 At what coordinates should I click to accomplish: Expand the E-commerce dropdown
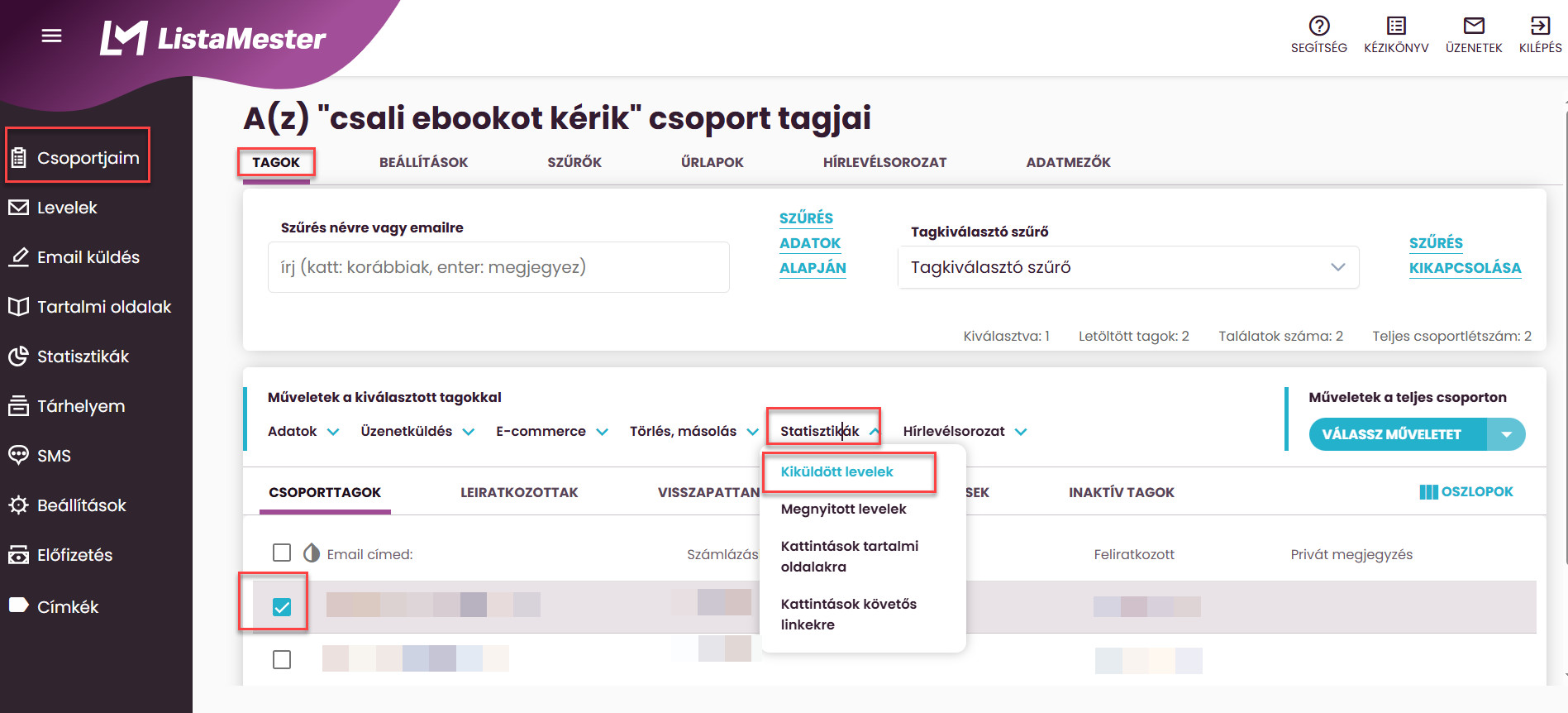tap(552, 431)
